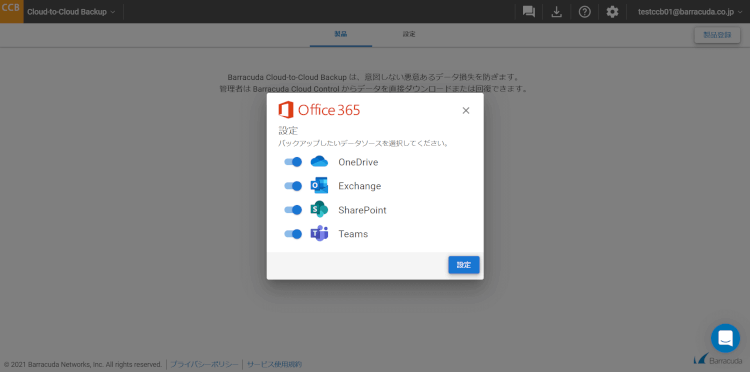This screenshot has width=750, height=372.
Task: Click the SharePoint label text
Action: pos(362,210)
